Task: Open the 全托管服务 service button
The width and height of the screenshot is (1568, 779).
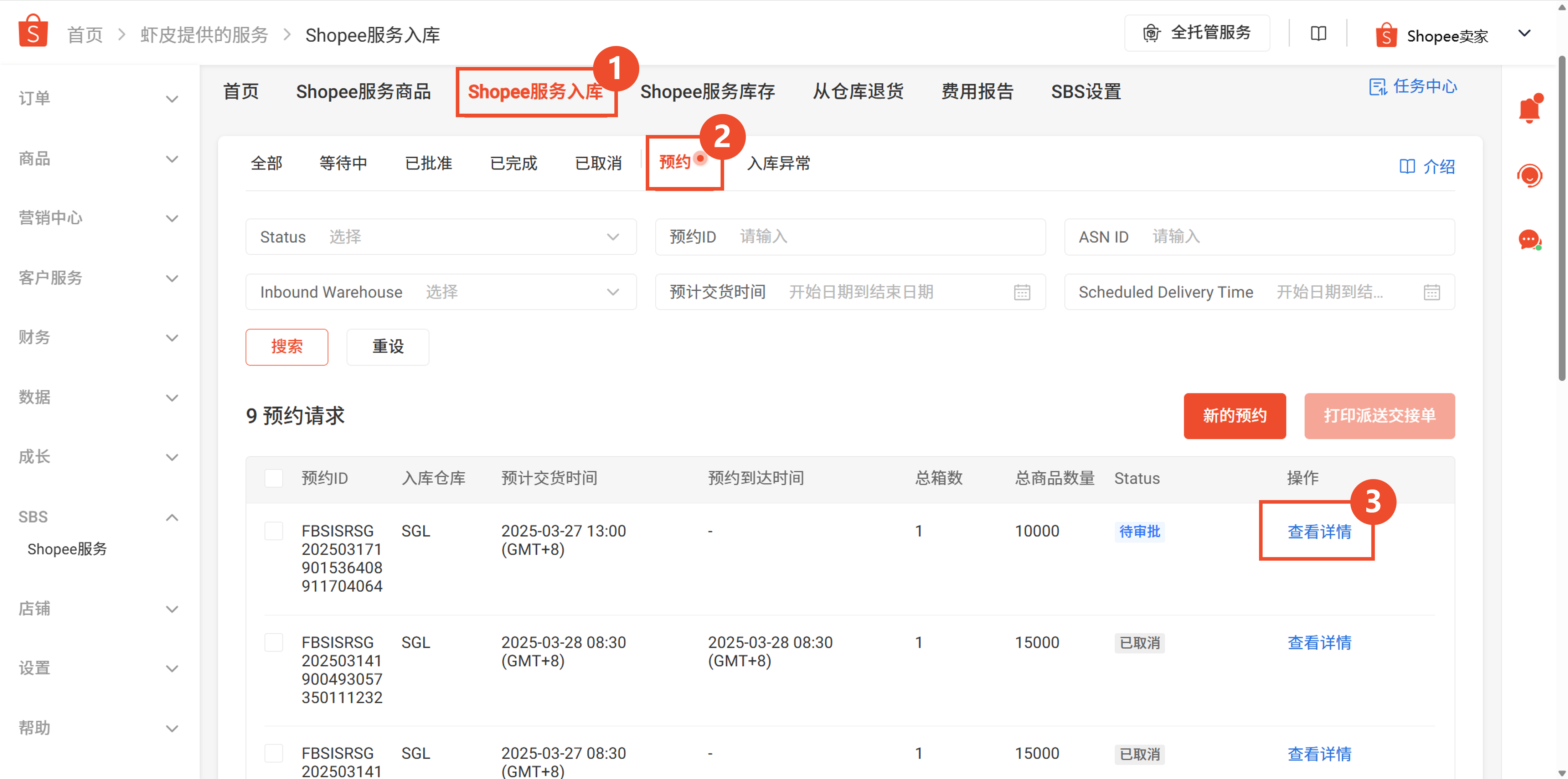Action: pyautogui.click(x=1197, y=33)
